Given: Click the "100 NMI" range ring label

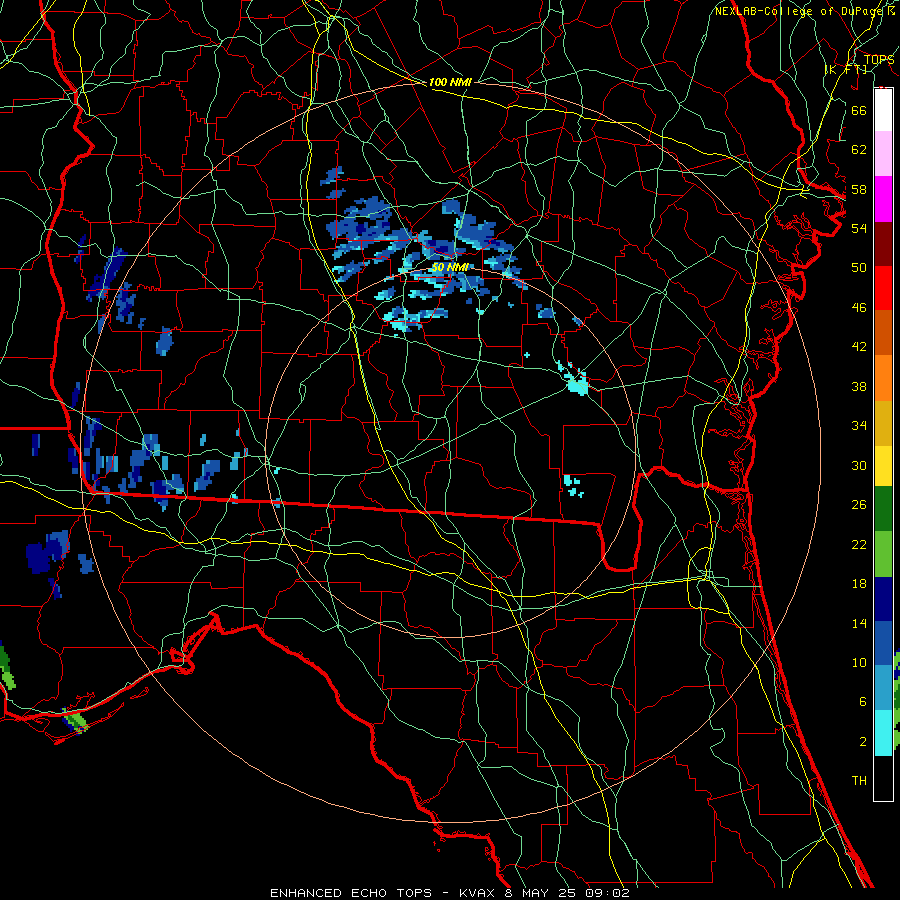Looking at the screenshot, I should pyautogui.click(x=450, y=82).
